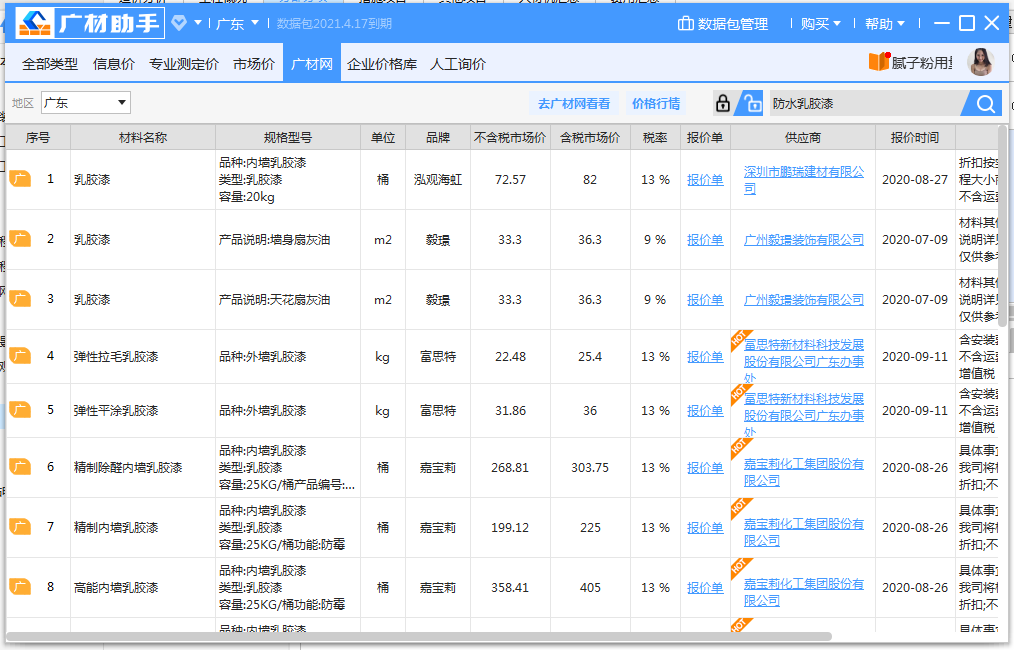Open the 报价单 link in row 8
This screenshot has height=650, width=1014.
(x=705, y=588)
